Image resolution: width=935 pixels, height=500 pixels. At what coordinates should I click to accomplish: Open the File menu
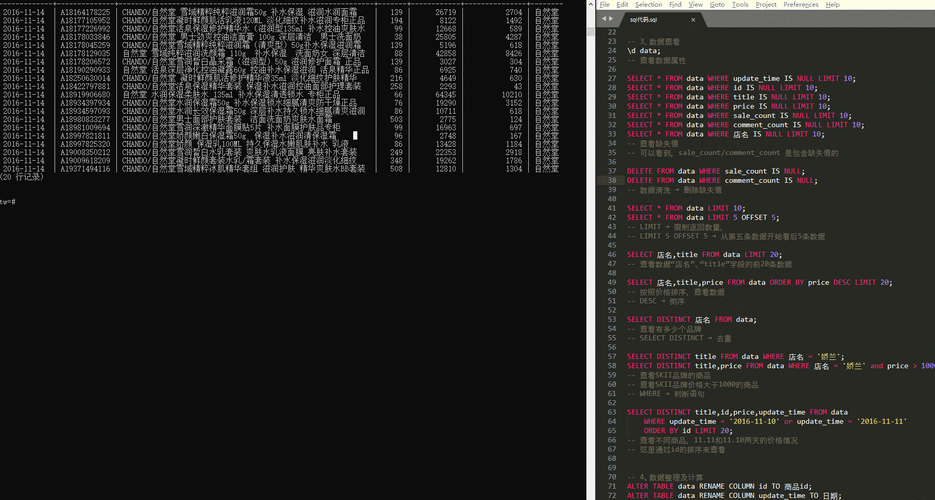[604, 5]
